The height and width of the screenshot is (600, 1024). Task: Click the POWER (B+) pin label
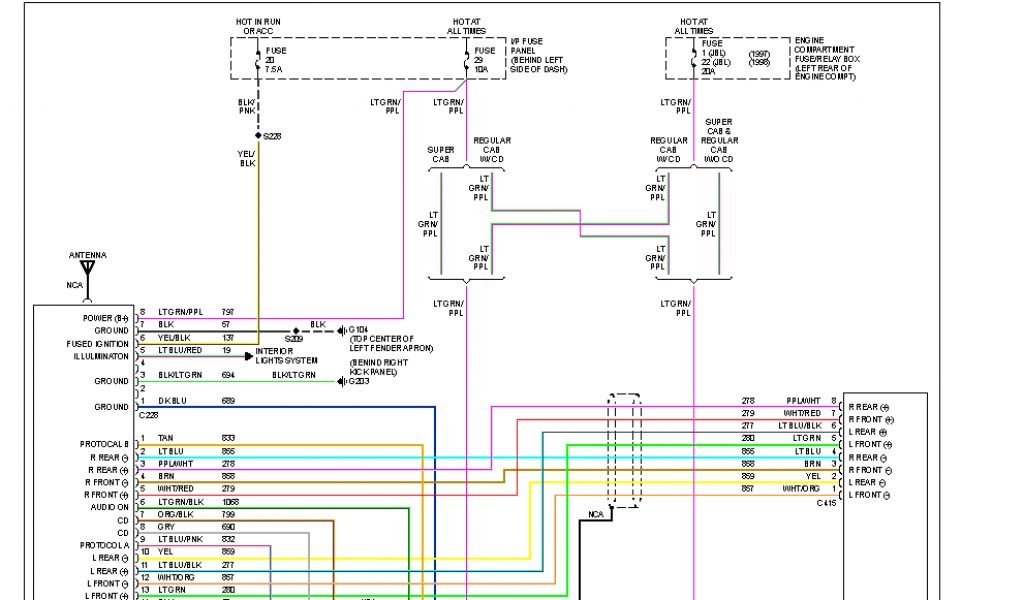[105, 317]
